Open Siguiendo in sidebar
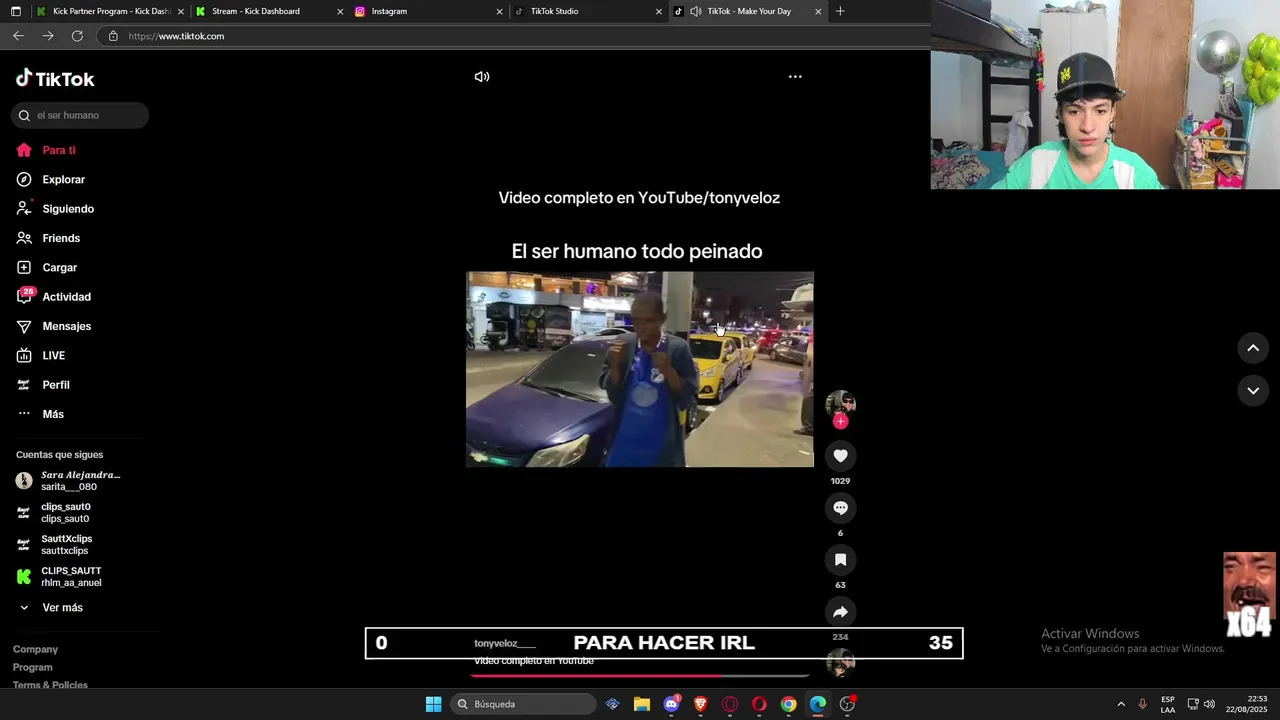 coord(55,209)
